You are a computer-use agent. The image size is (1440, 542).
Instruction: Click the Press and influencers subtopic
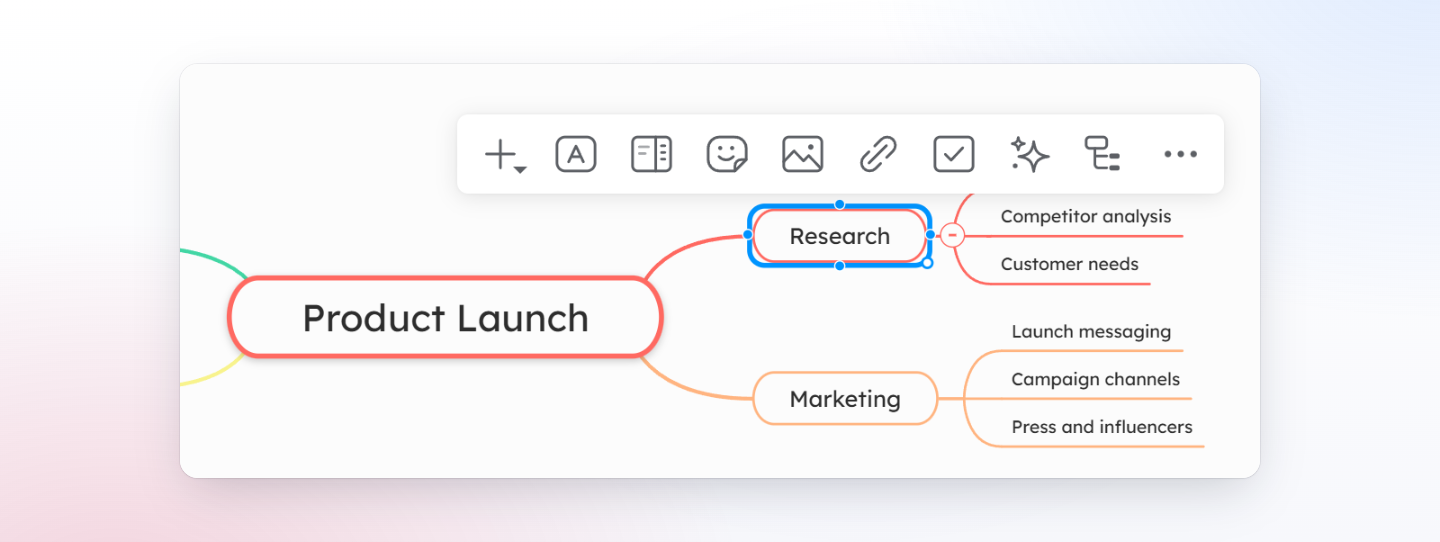click(x=1102, y=427)
